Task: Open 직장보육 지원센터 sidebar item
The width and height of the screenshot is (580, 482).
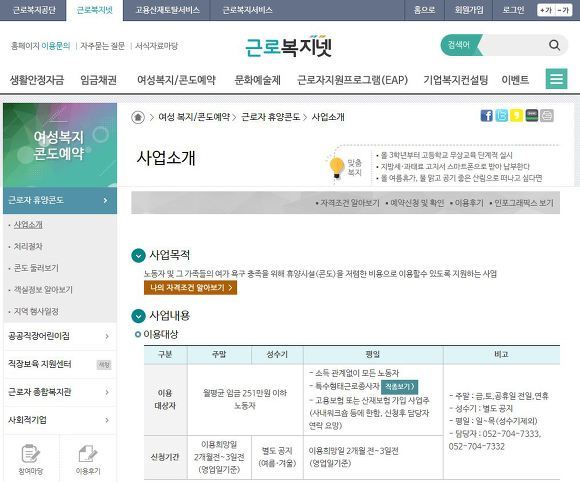Action: 60,364
